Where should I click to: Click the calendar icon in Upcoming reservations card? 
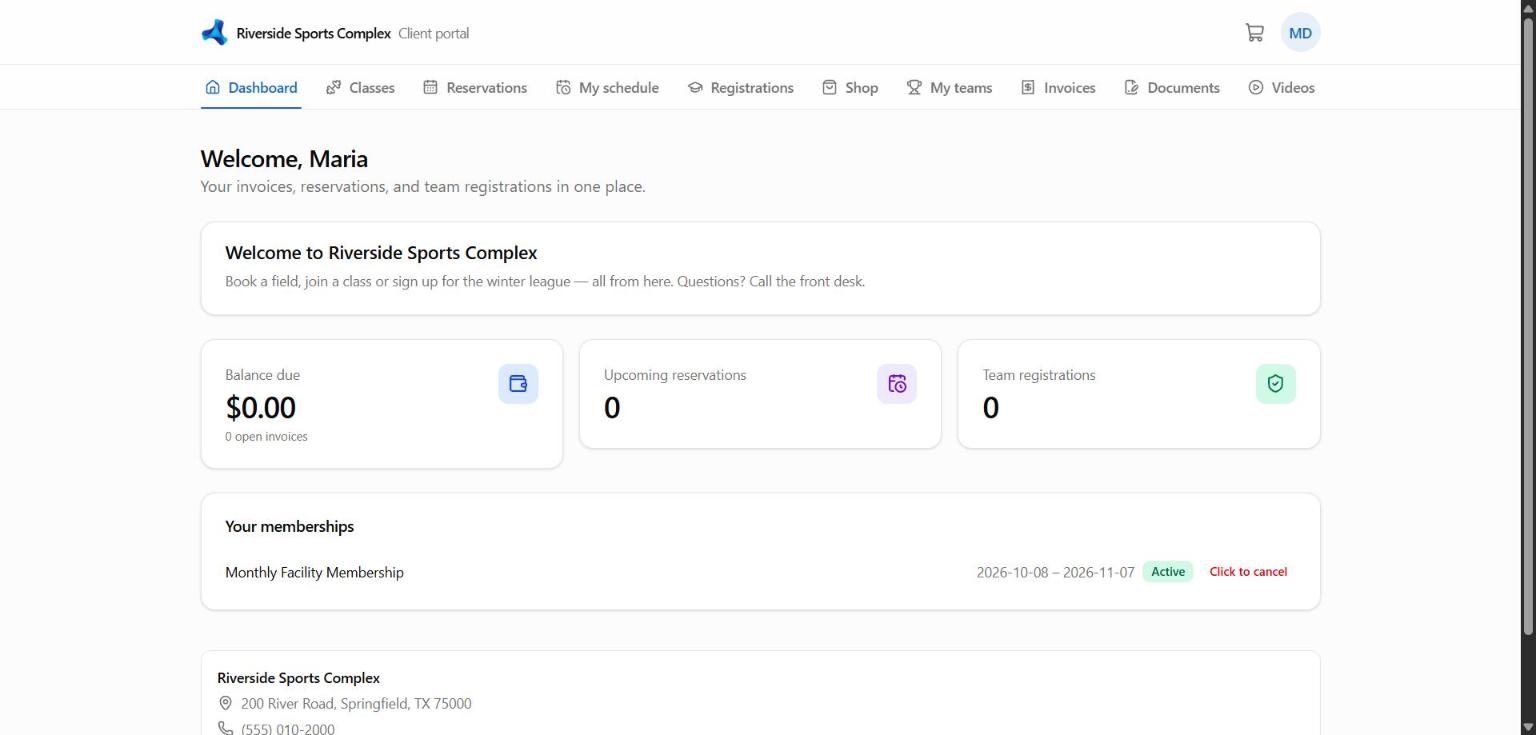897,384
